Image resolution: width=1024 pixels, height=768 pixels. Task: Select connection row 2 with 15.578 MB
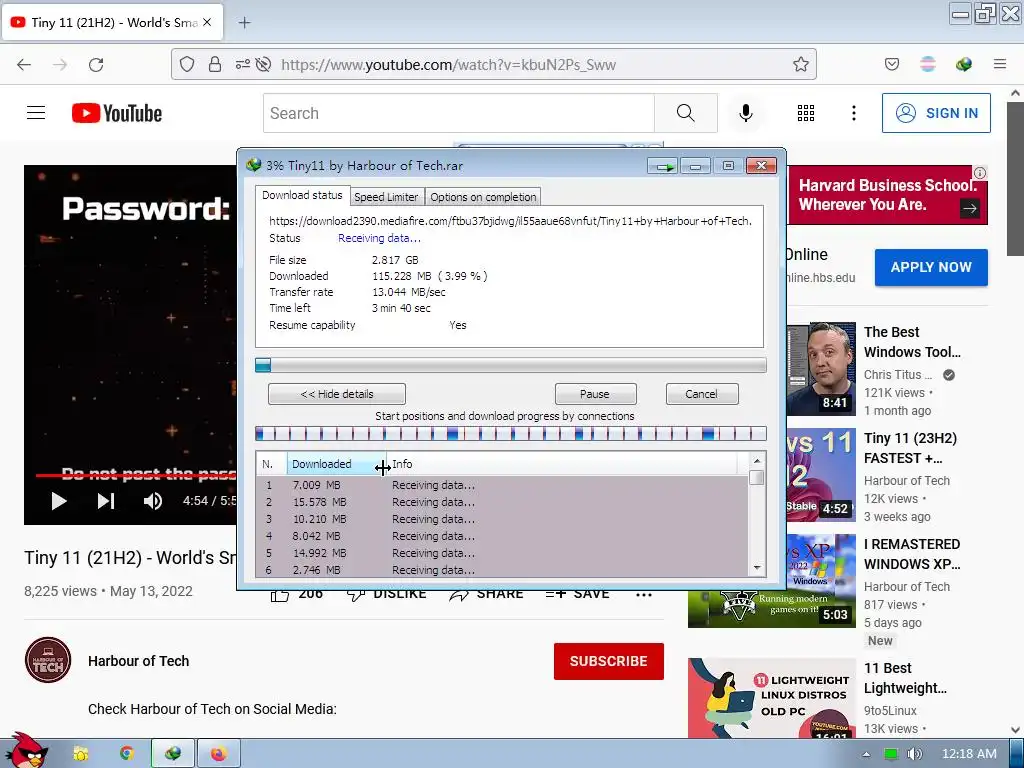point(502,502)
